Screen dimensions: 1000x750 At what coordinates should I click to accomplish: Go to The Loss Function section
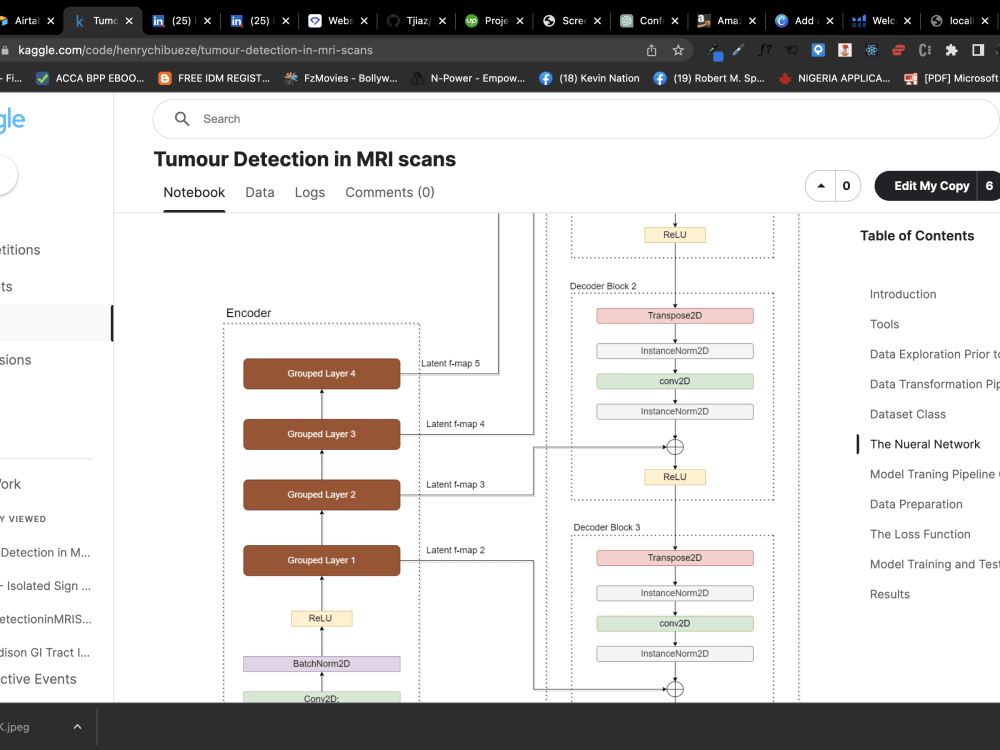[920, 534]
